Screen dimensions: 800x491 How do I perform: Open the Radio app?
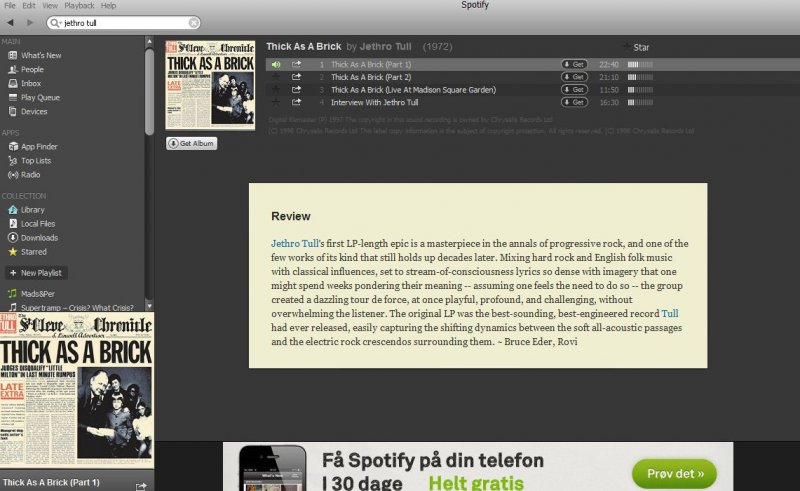[31, 174]
